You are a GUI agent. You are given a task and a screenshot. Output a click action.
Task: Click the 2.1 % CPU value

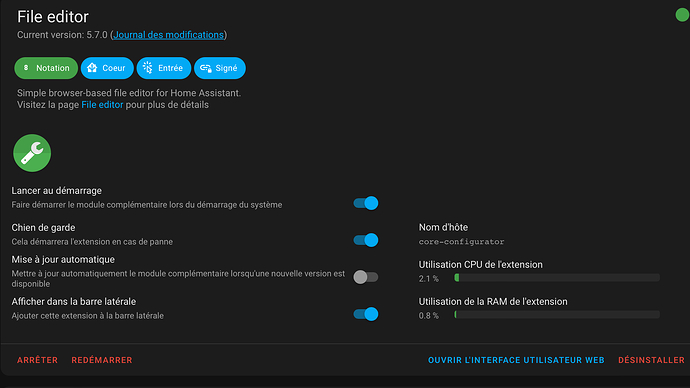pos(429,278)
